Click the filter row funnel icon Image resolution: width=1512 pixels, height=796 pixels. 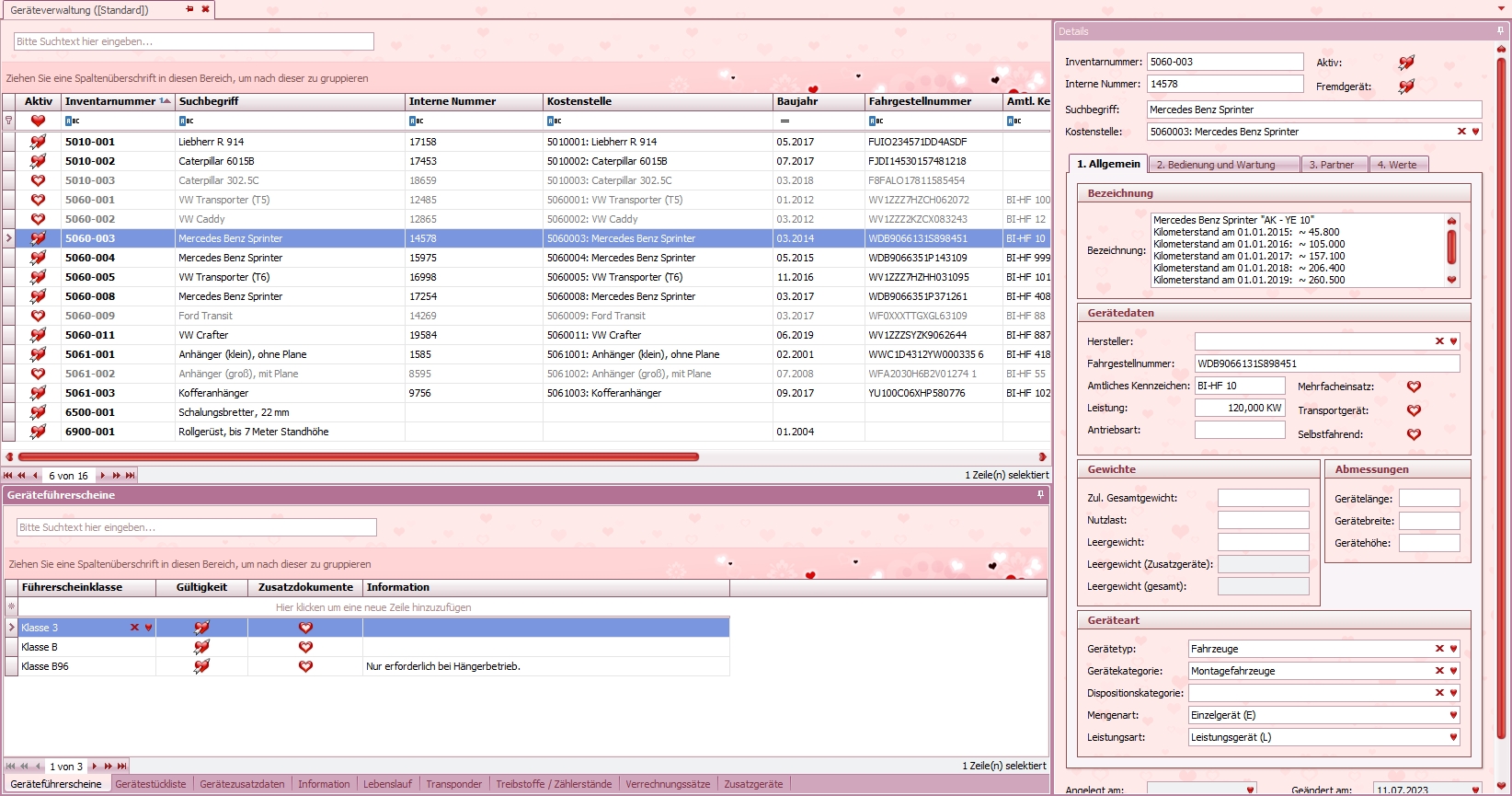click(9, 121)
